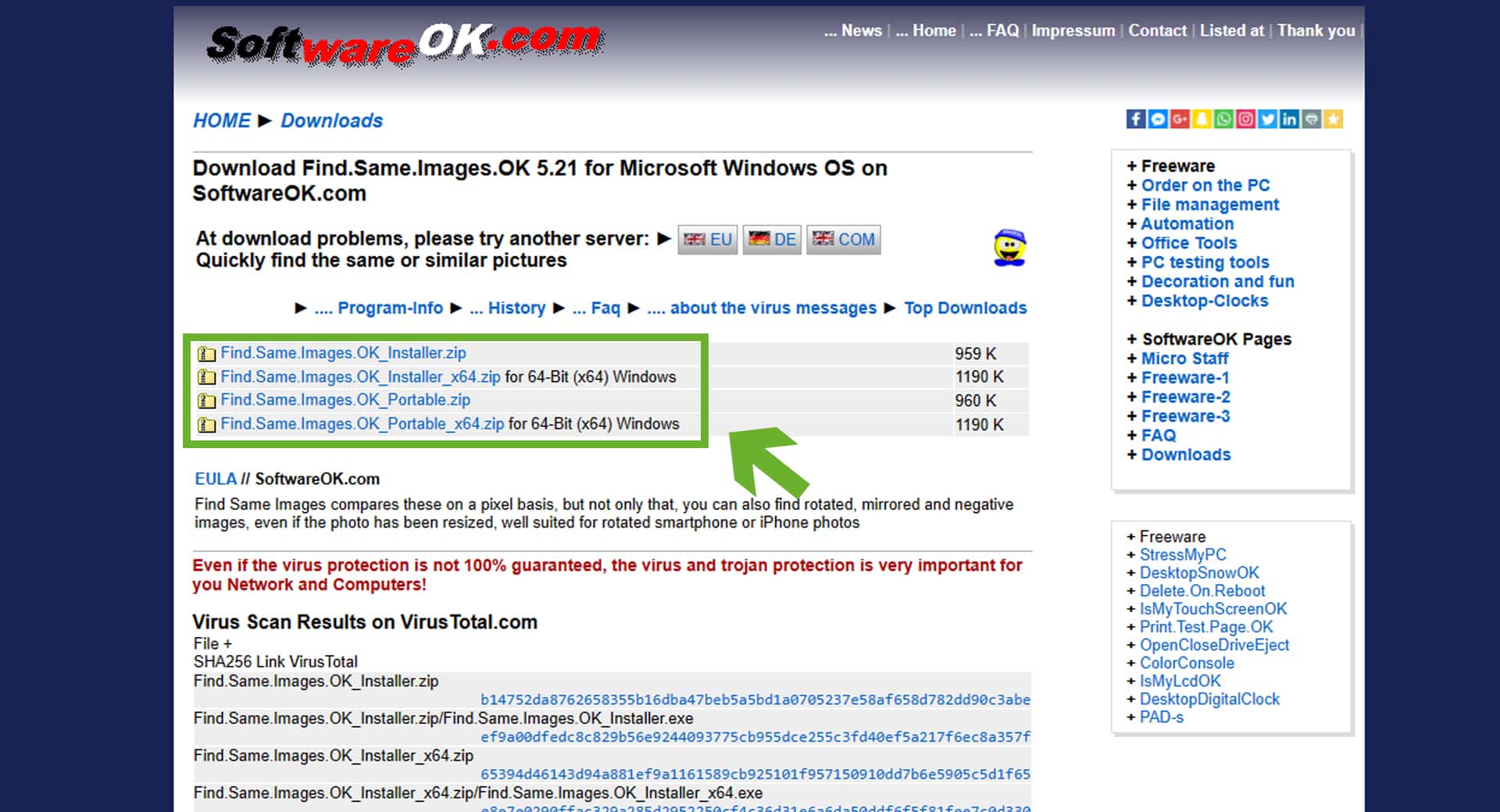Open ColorConsole freeware link
This screenshot has width=1500, height=812.
click(1187, 663)
